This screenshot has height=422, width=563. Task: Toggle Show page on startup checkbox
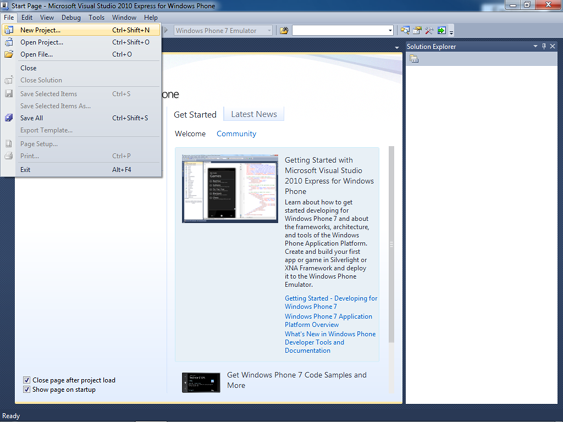[x=27, y=389]
